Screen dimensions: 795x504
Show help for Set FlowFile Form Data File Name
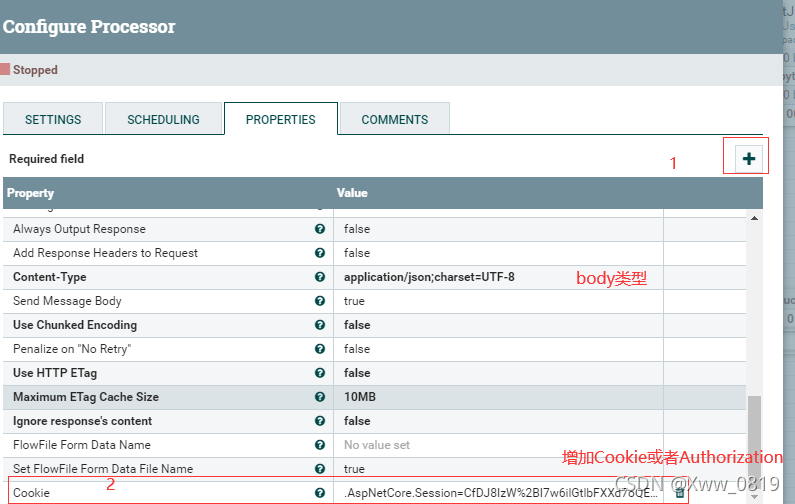(319, 469)
